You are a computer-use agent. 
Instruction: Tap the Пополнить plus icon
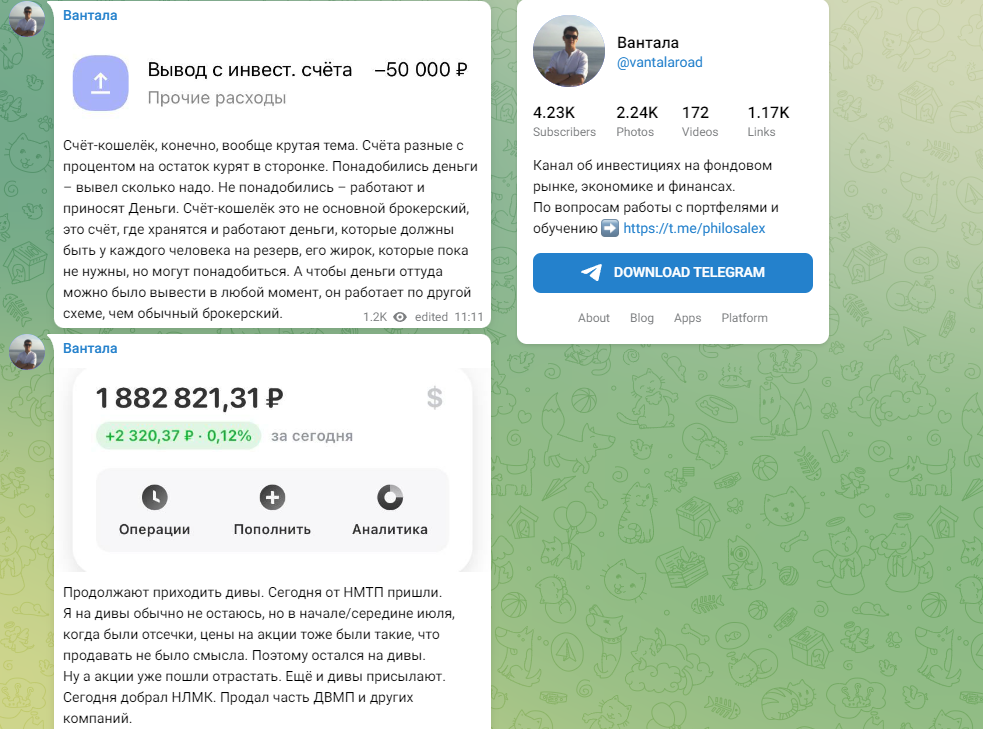pos(272,497)
